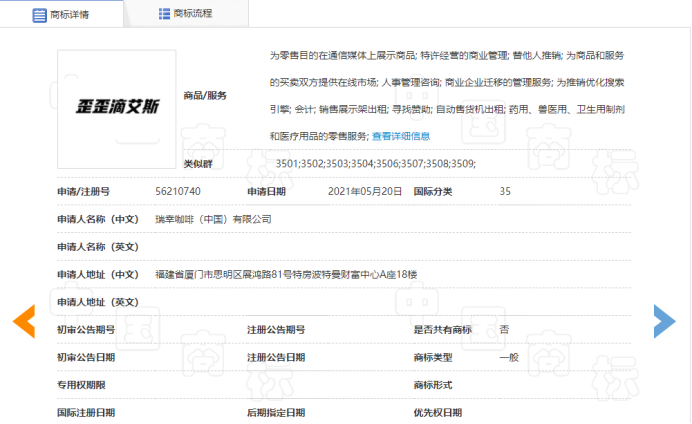Click the 商品/服务 label
The width and height of the screenshot is (692, 424).
[205, 96]
